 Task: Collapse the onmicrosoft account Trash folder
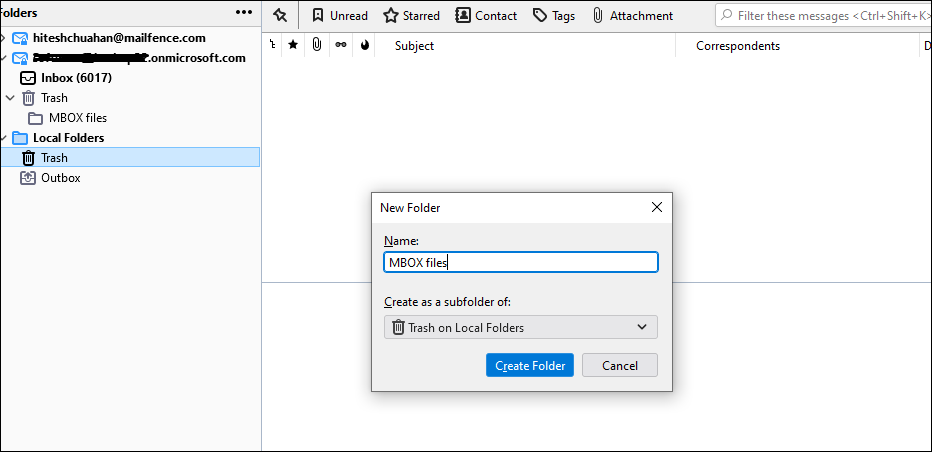coord(10,98)
